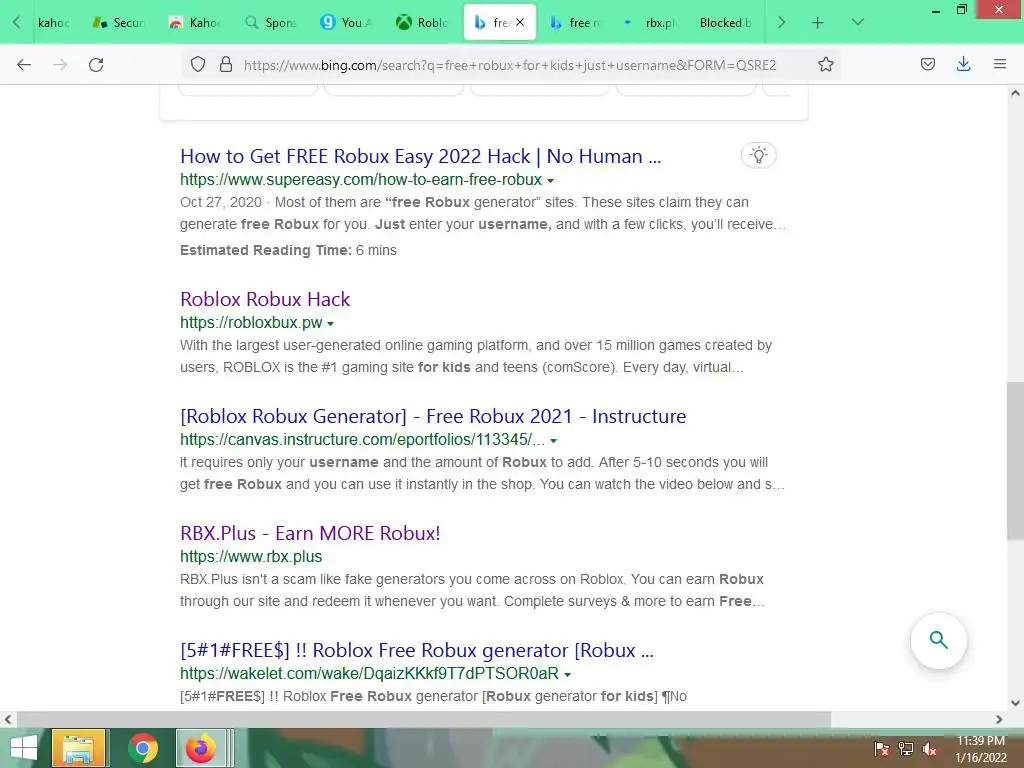Click the vertical scrollbar thumb

pos(1015,461)
